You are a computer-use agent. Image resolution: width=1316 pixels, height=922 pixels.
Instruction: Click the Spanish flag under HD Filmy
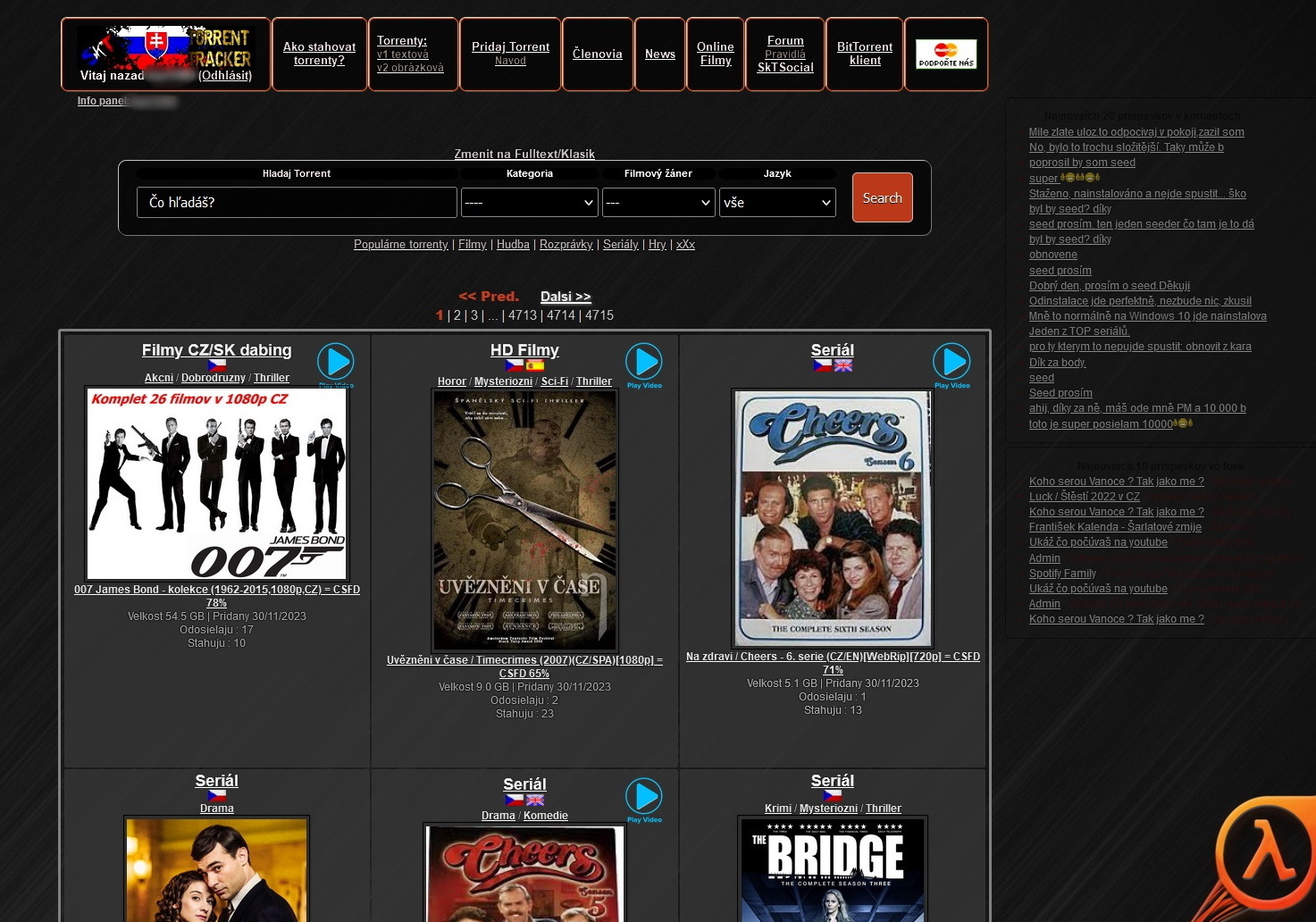click(535, 365)
